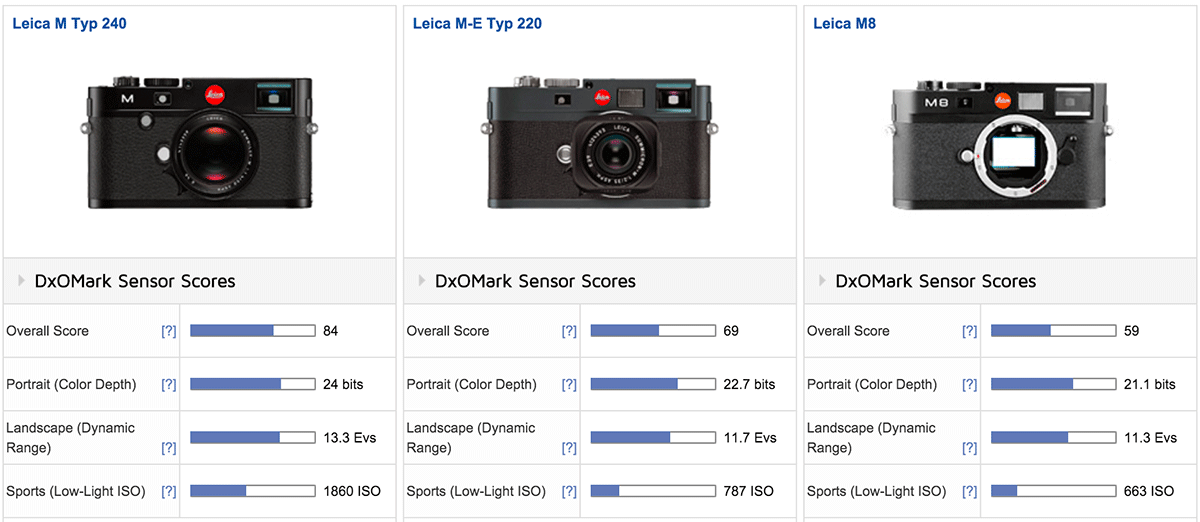
Task: Click Overall Score help [?] for Leica M-E Typ 220
Action: [x=569, y=331]
